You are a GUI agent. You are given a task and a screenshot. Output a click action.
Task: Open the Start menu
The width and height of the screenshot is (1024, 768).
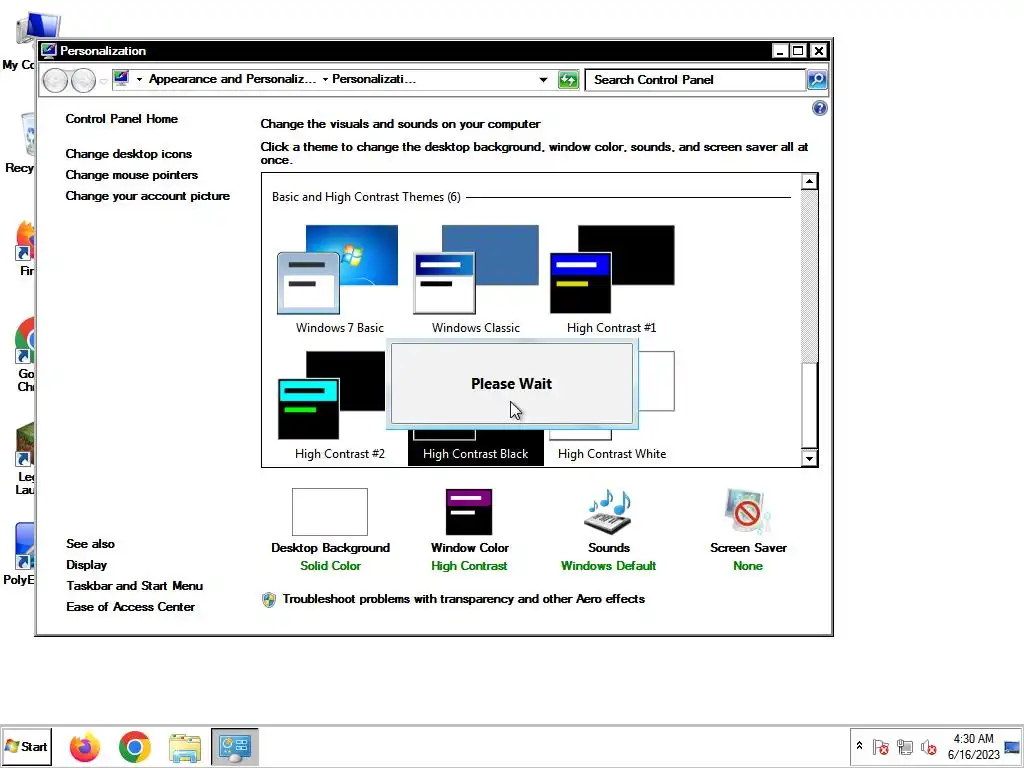click(x=26, y=746)
